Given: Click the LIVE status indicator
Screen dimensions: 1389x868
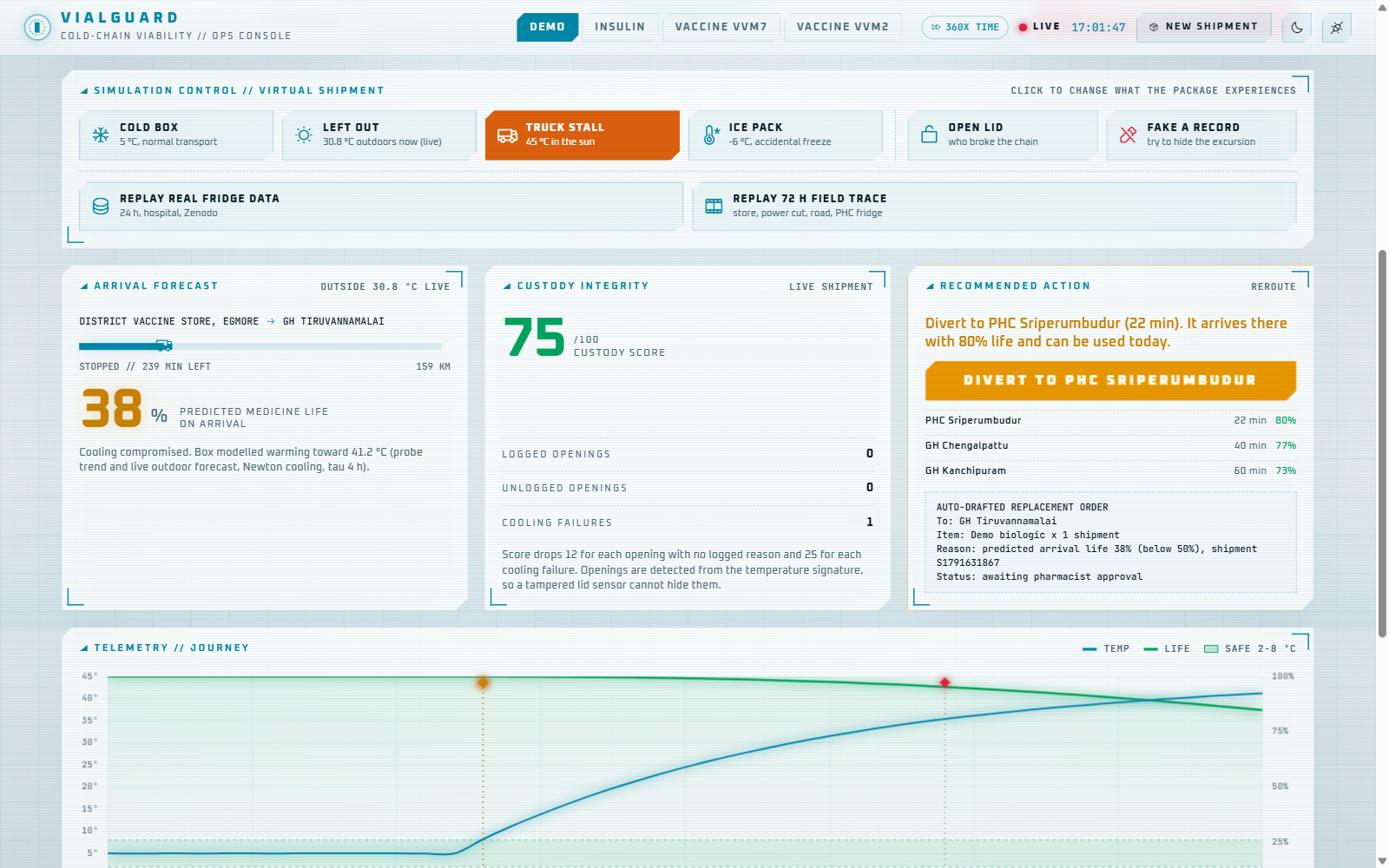Looking at the screenshot, I should (x=1039, y=27).
